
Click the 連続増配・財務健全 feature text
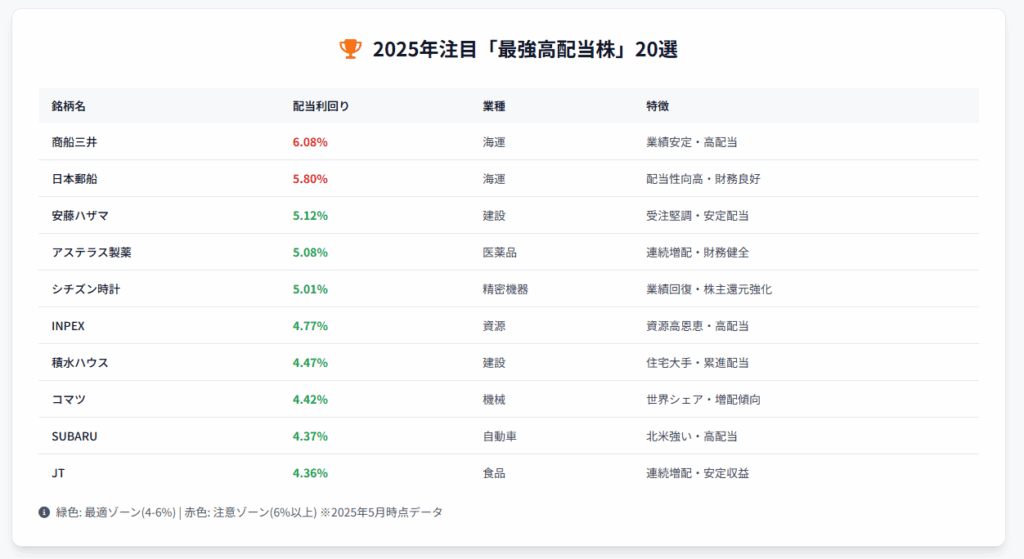pos(697,252)
